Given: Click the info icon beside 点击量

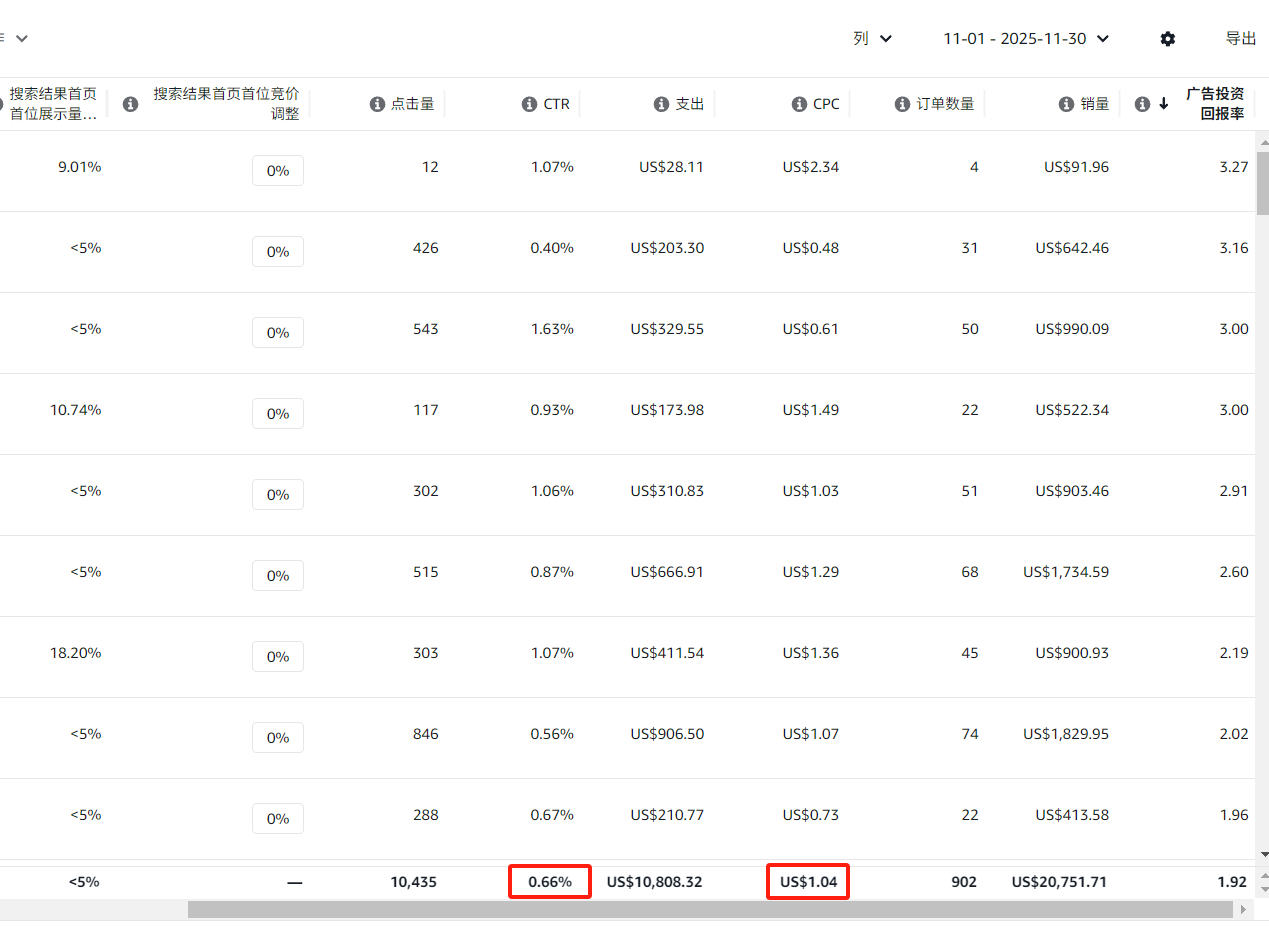Looking at the screenshot, I should 377,104.
